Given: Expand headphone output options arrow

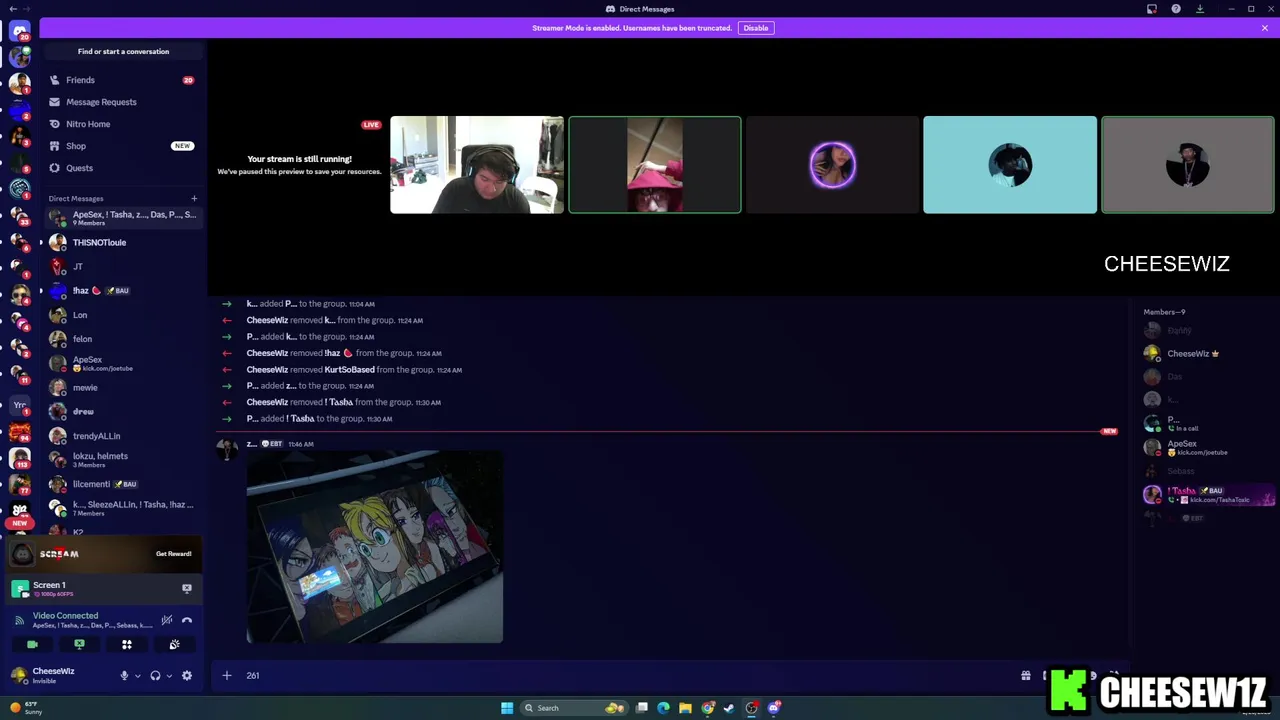Looking at the screenshot, I should tap(169, 676).
